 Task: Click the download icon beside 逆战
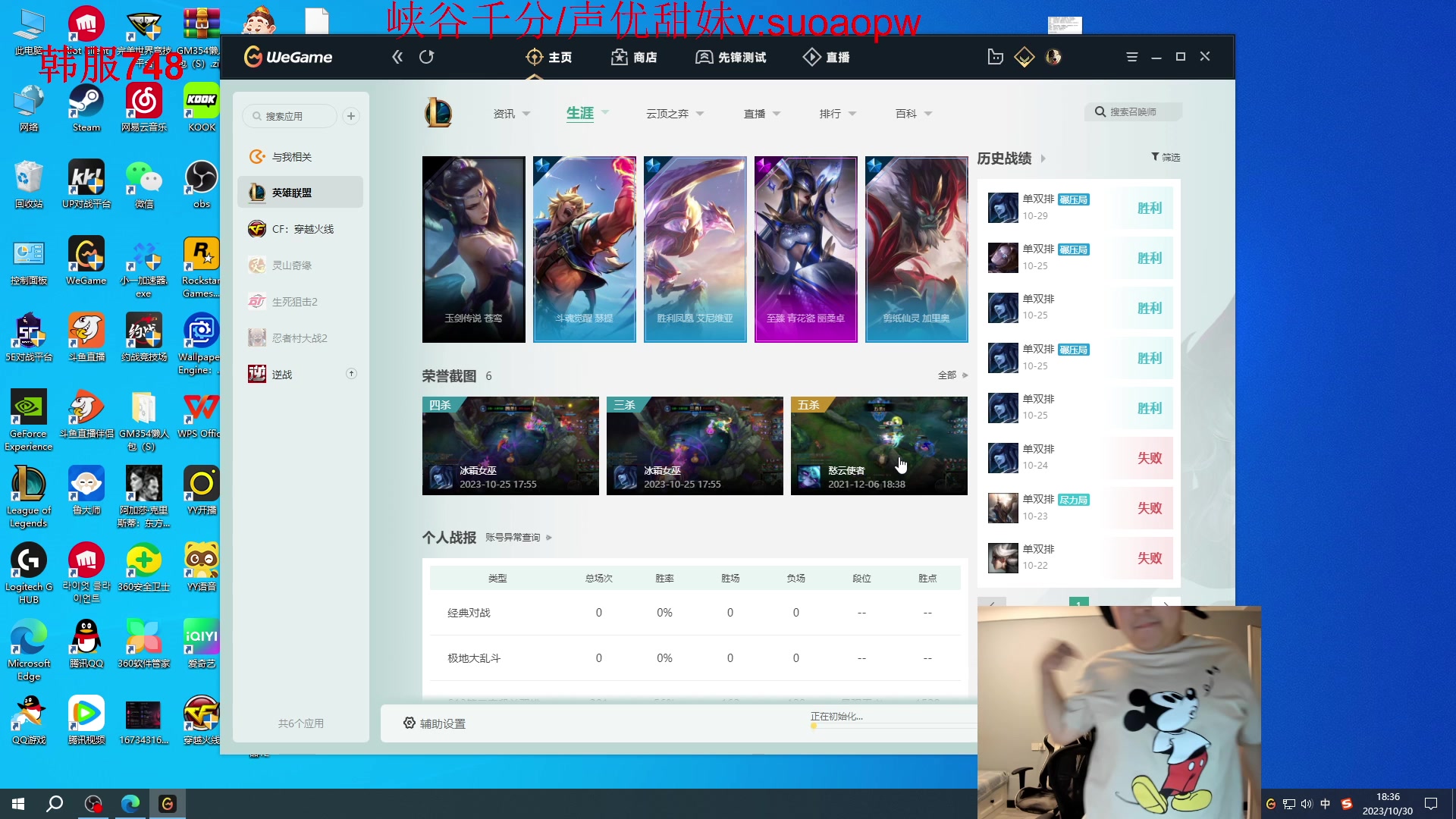(x=351, y=373)
